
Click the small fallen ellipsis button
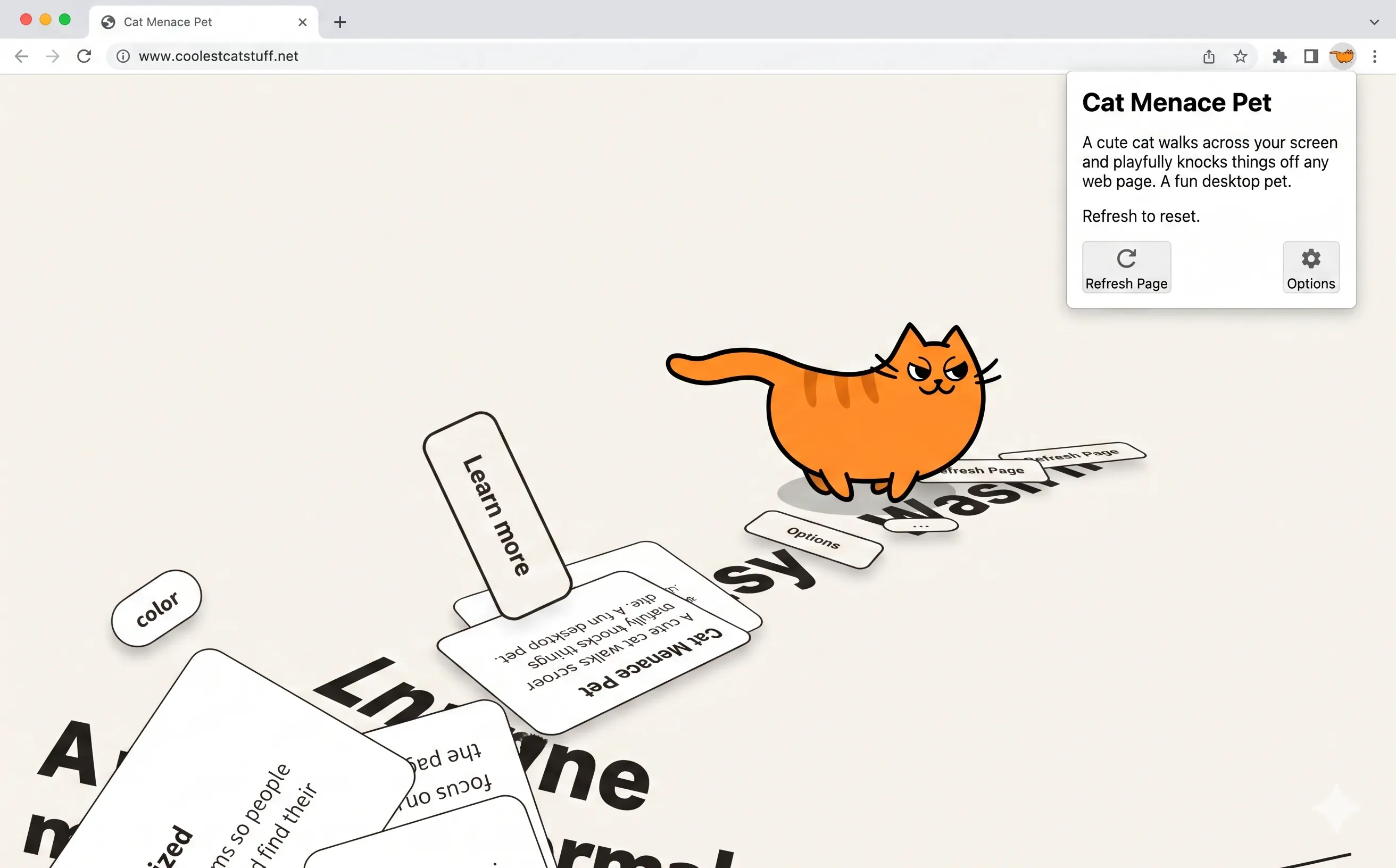pos(921,525)
